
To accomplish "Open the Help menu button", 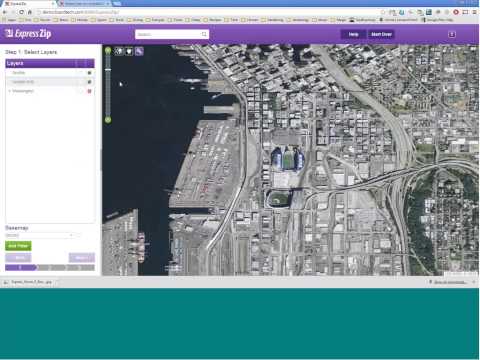I will [353, 34].
